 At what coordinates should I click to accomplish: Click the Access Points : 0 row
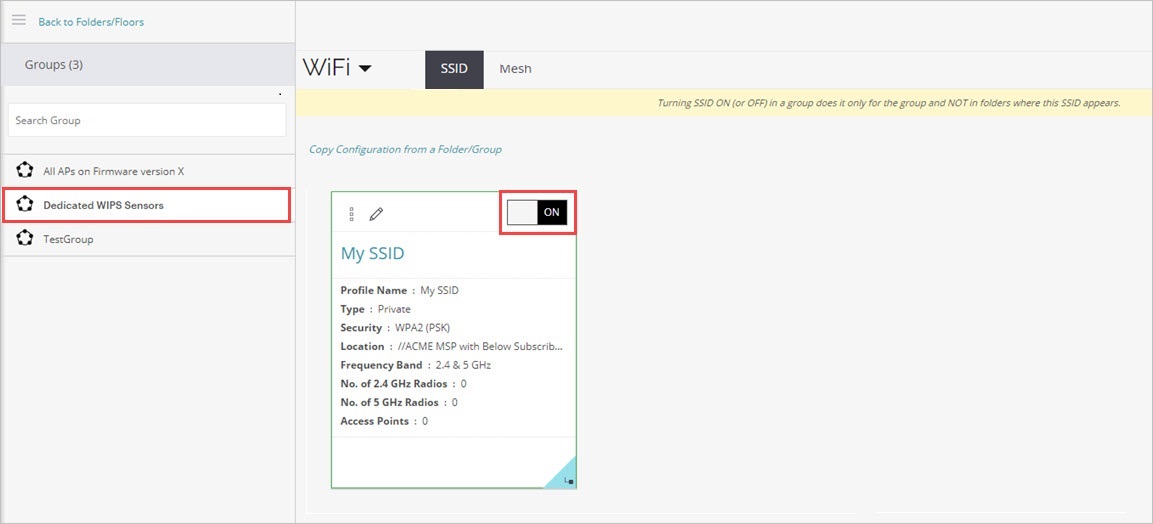tap(385, 421)
